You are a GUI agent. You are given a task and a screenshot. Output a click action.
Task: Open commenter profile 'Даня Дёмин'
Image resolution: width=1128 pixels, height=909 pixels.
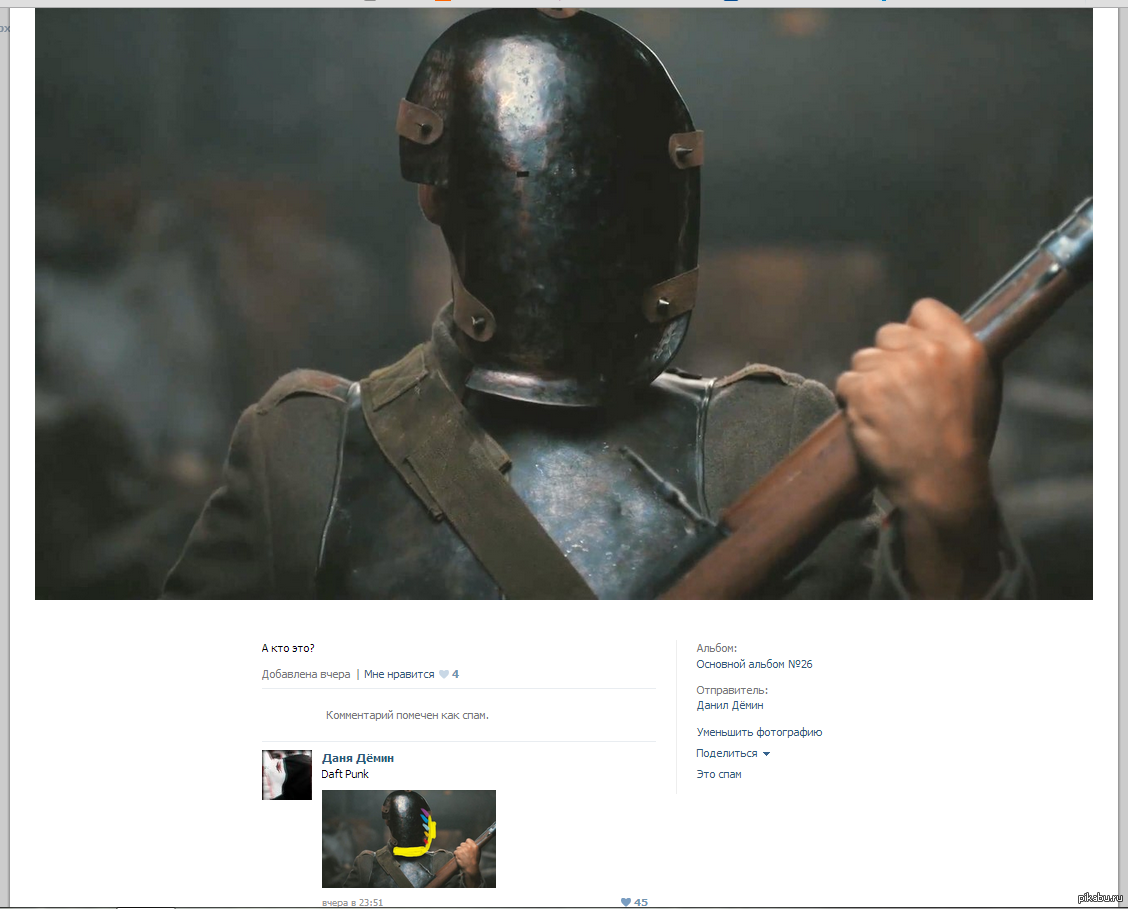pyautogui.click(x=358, y=758)
